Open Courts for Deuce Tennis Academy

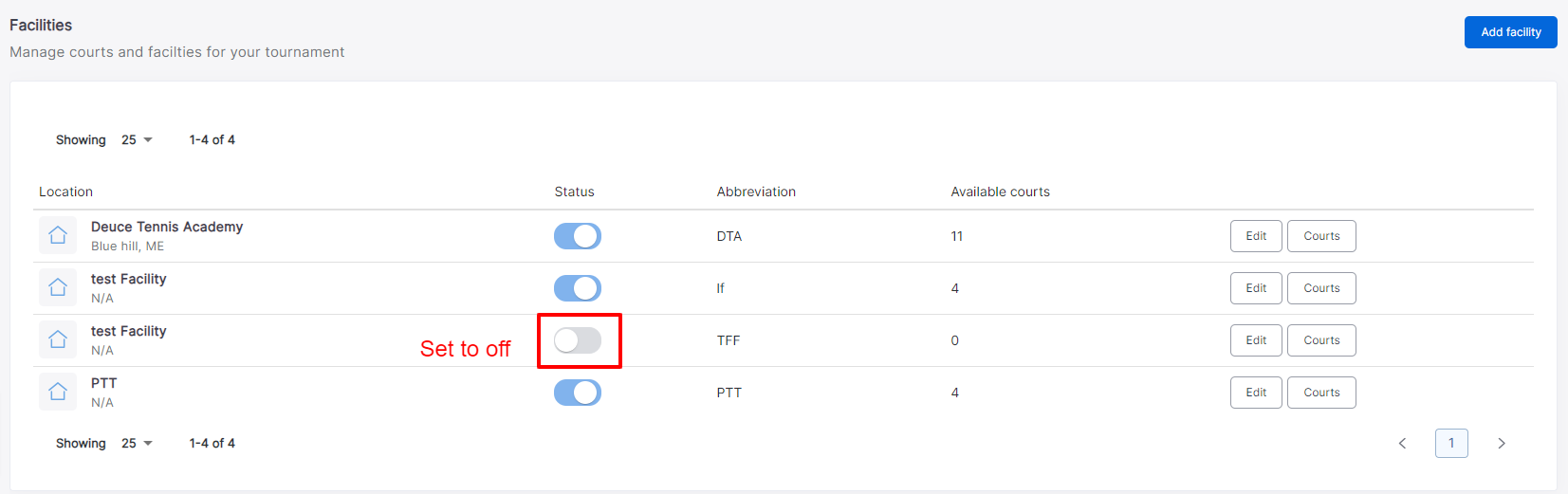(1321, 236)
